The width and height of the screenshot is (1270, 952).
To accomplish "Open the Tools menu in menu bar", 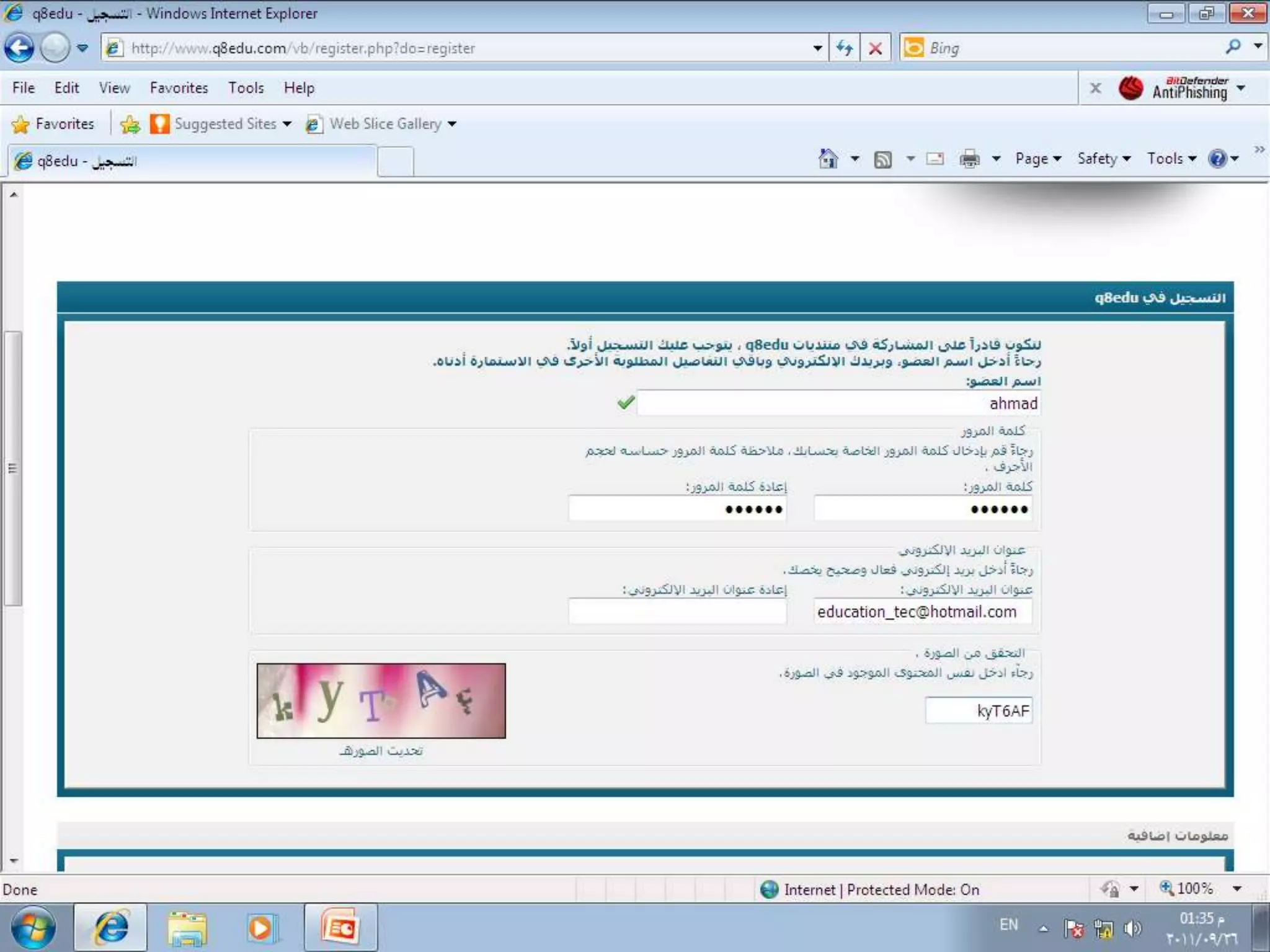I will (246, 88).
